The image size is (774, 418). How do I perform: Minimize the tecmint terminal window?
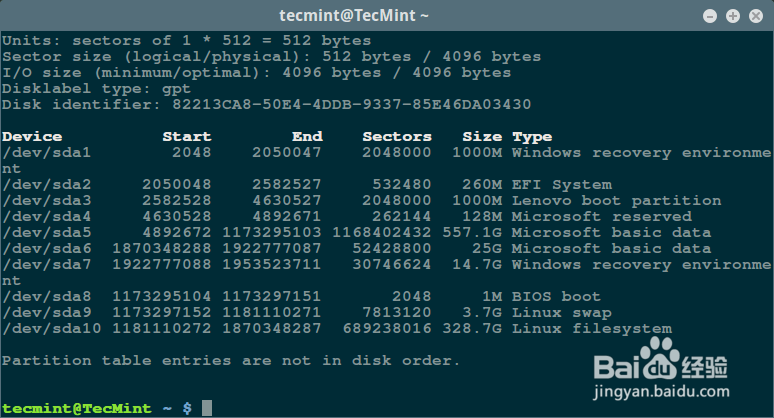click(710, 16)
